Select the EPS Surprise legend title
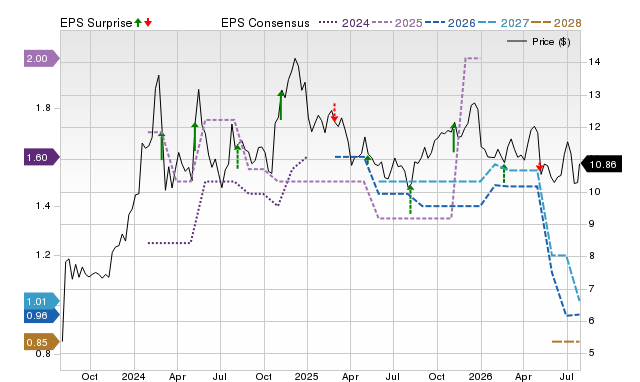This screenshot has height=382, width=640. click(96, 23)
